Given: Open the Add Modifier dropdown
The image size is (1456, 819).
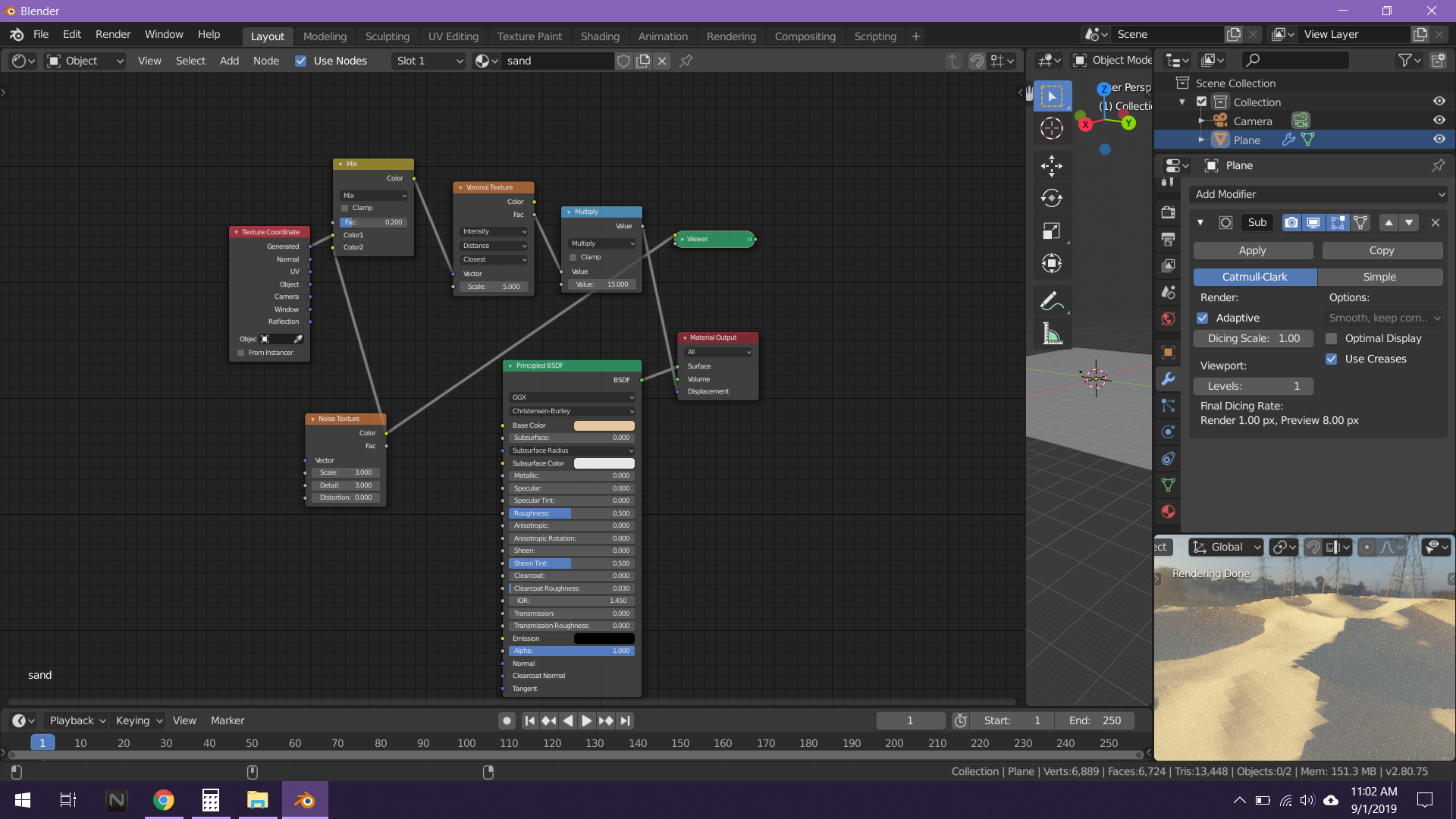Looking at the screenshot, I should coord(1318,194).
